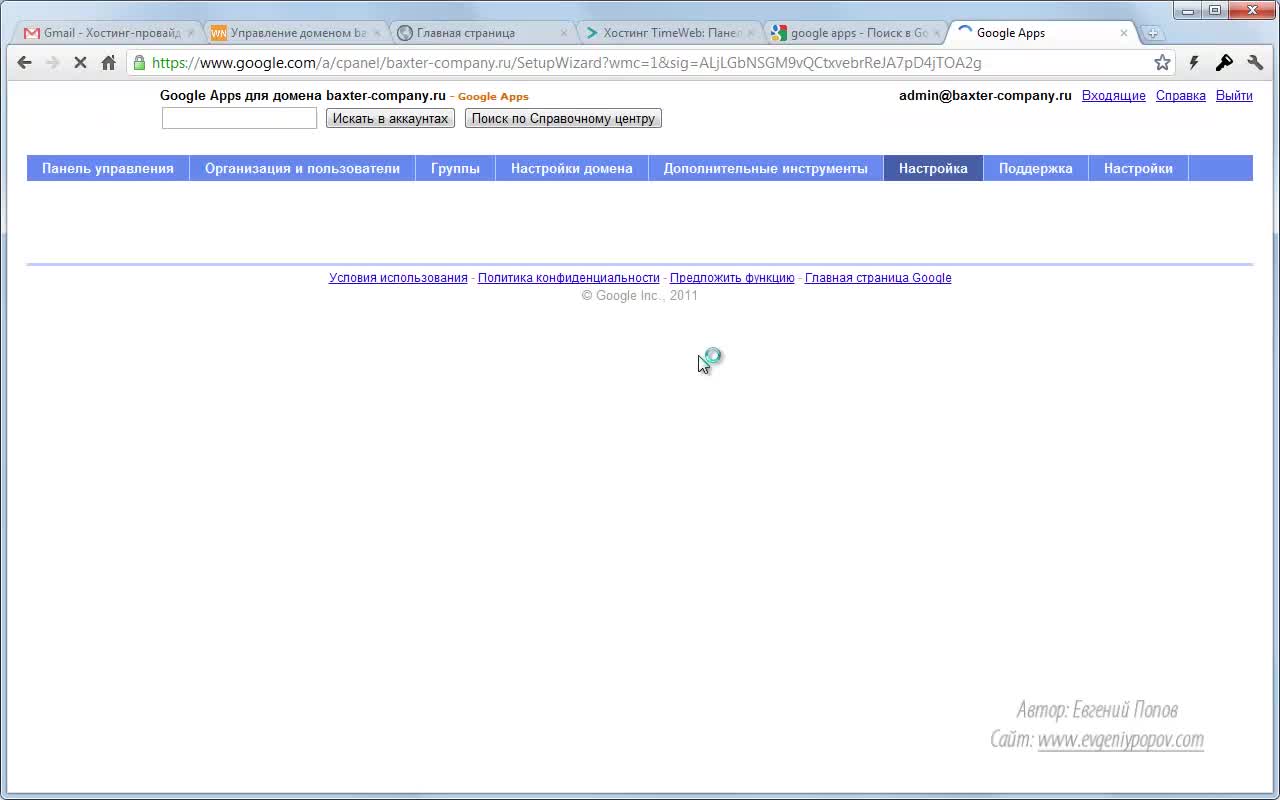Select the Настройка menu tab
The image size is (1280, 800).
pyautogui.click(x=933, y=168)
